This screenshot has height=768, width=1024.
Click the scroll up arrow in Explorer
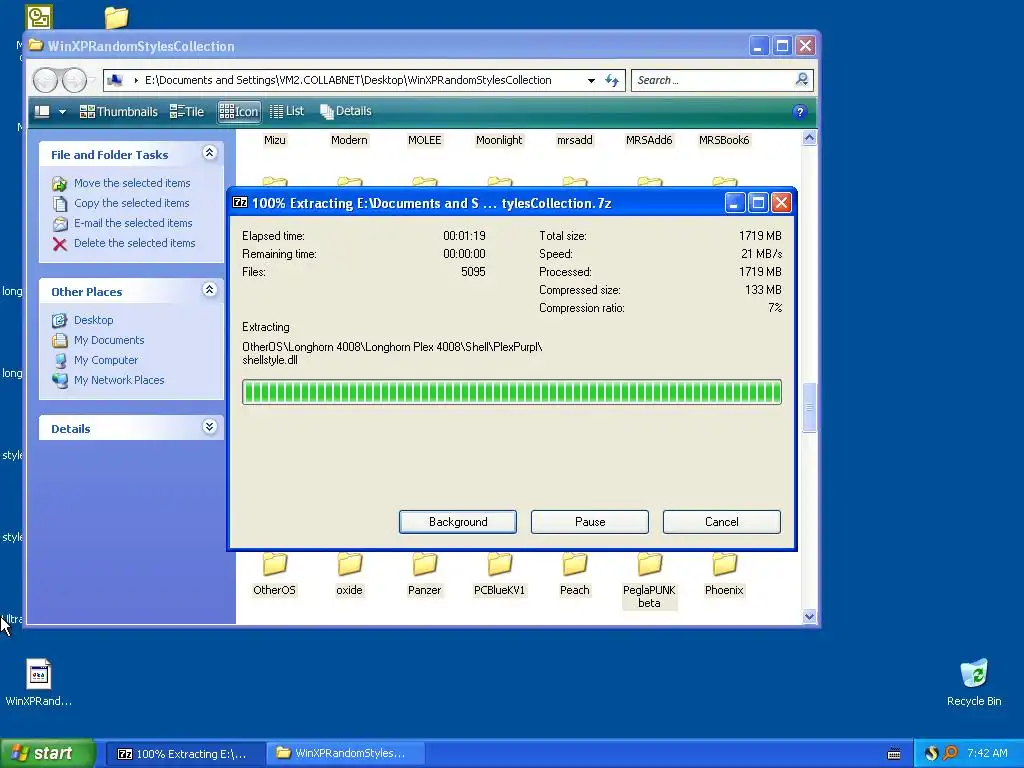pyautogui.click(x=809, y=138)
